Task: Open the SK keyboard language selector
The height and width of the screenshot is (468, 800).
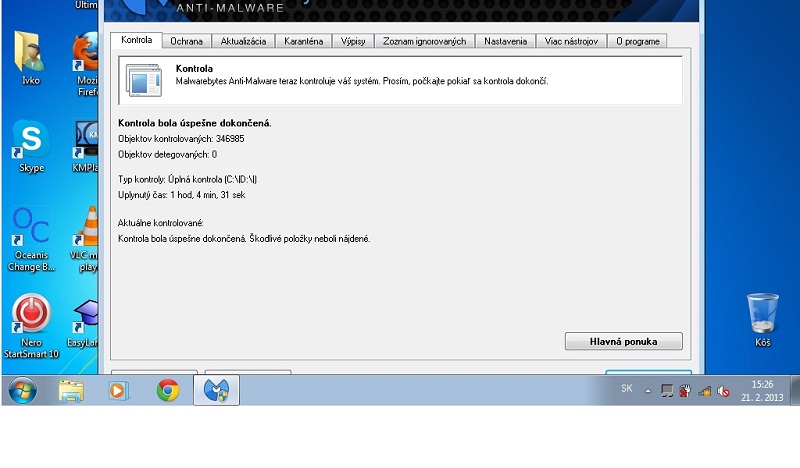Action: 626,388
